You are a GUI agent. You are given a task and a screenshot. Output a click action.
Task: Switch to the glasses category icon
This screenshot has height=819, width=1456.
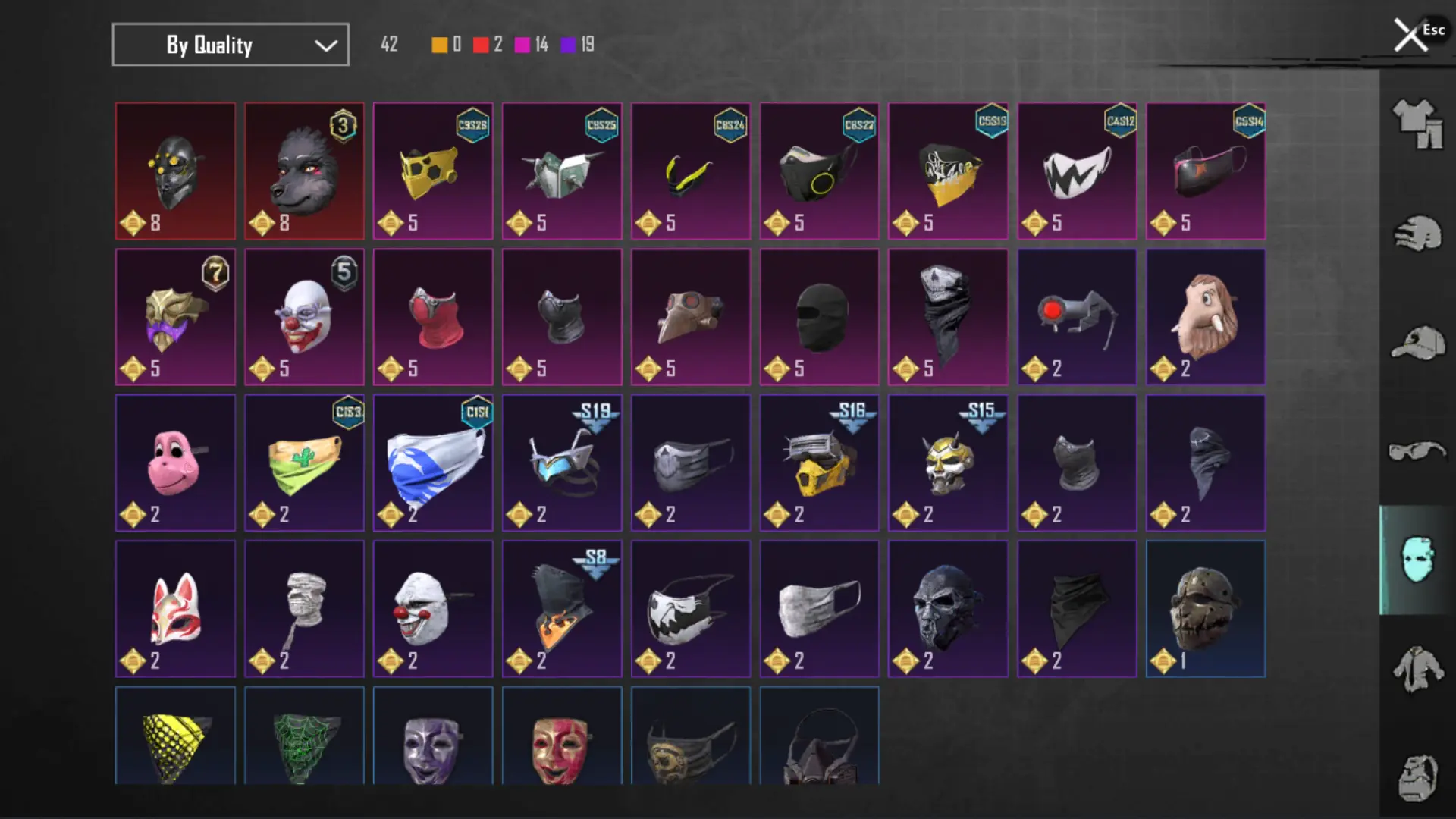pyautogui.click(x=1417, y=451)
